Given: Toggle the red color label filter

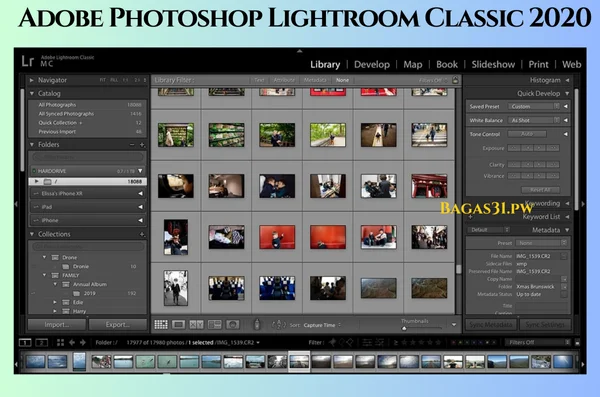Looking at the screenshot, I should tap(454, 342).
